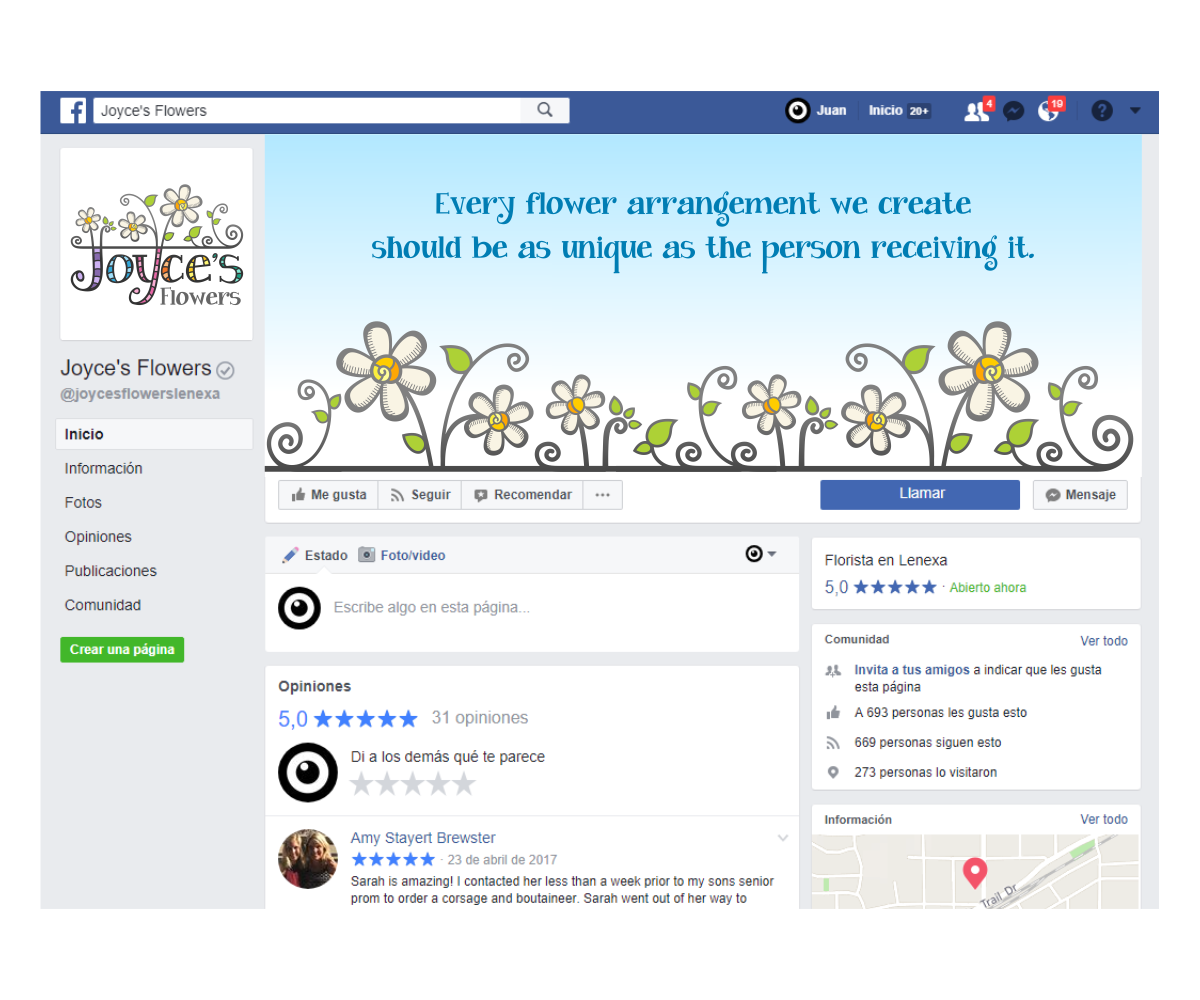Click the avatar beside the post composer
The image size is (1200, 1000).
coord(299,607)
